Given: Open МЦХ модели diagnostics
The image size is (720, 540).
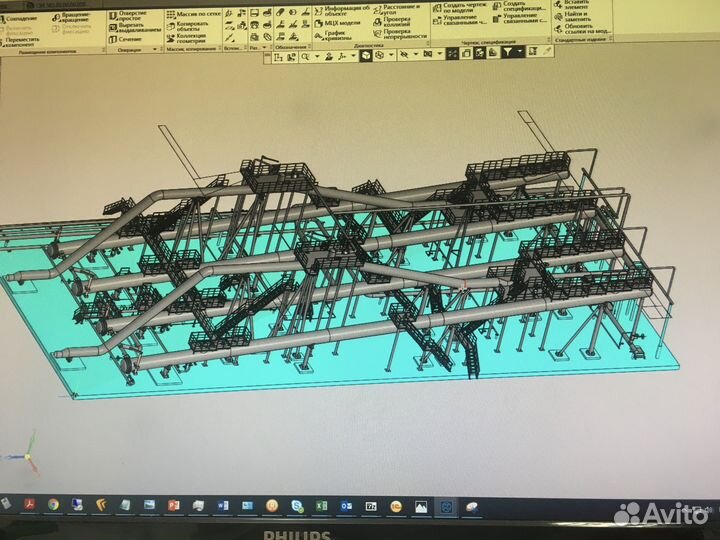Looking at the screenshot, I should point(338,23).
